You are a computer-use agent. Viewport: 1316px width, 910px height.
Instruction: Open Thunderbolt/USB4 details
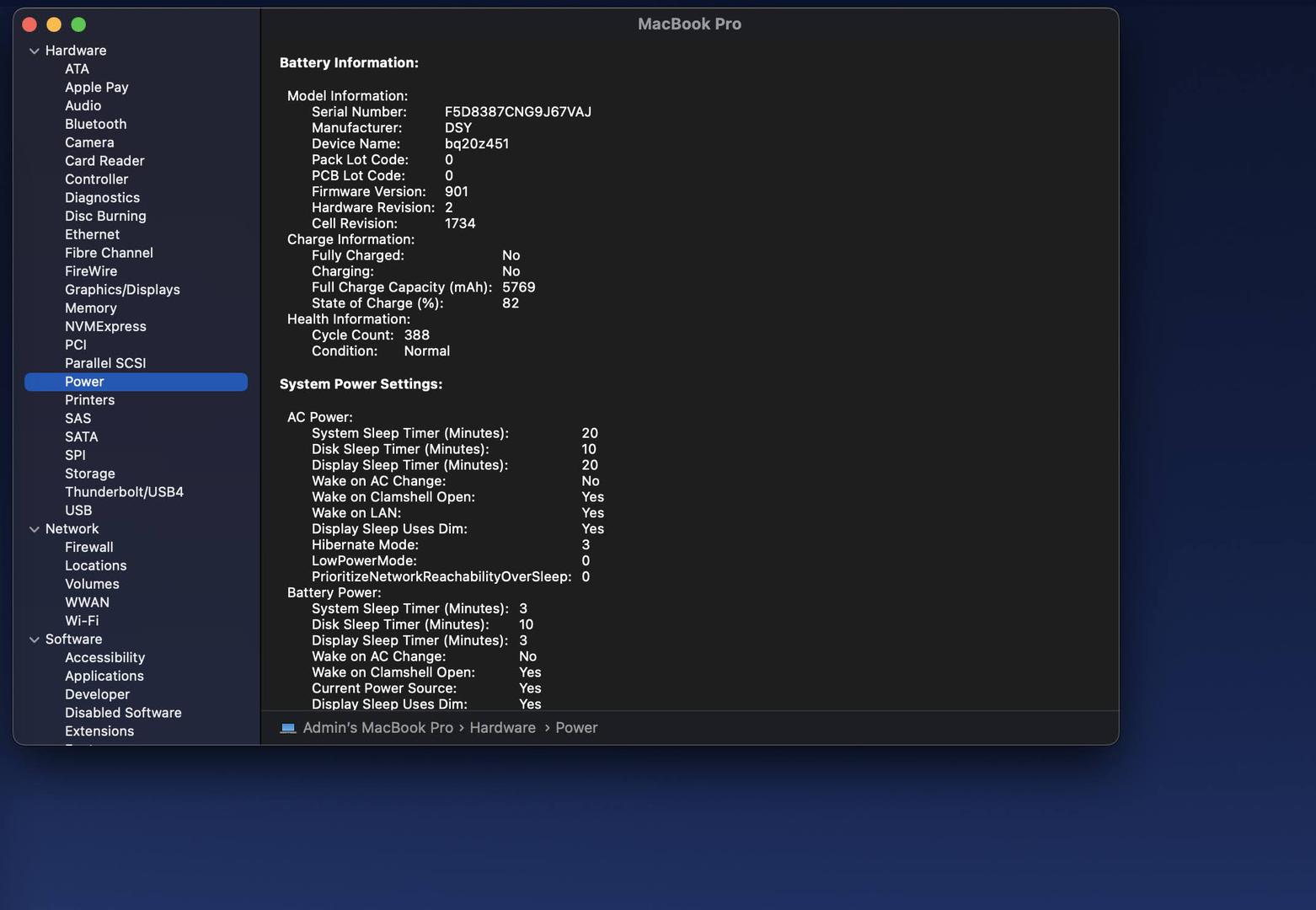(124, 492)
